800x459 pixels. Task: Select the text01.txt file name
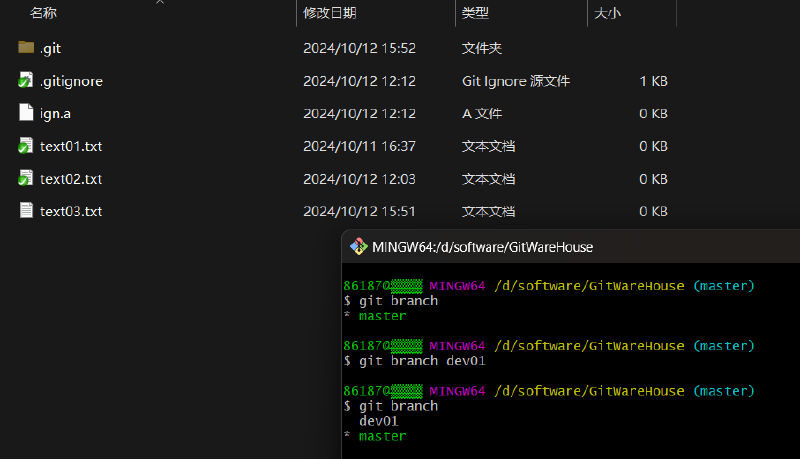(71, 146)
